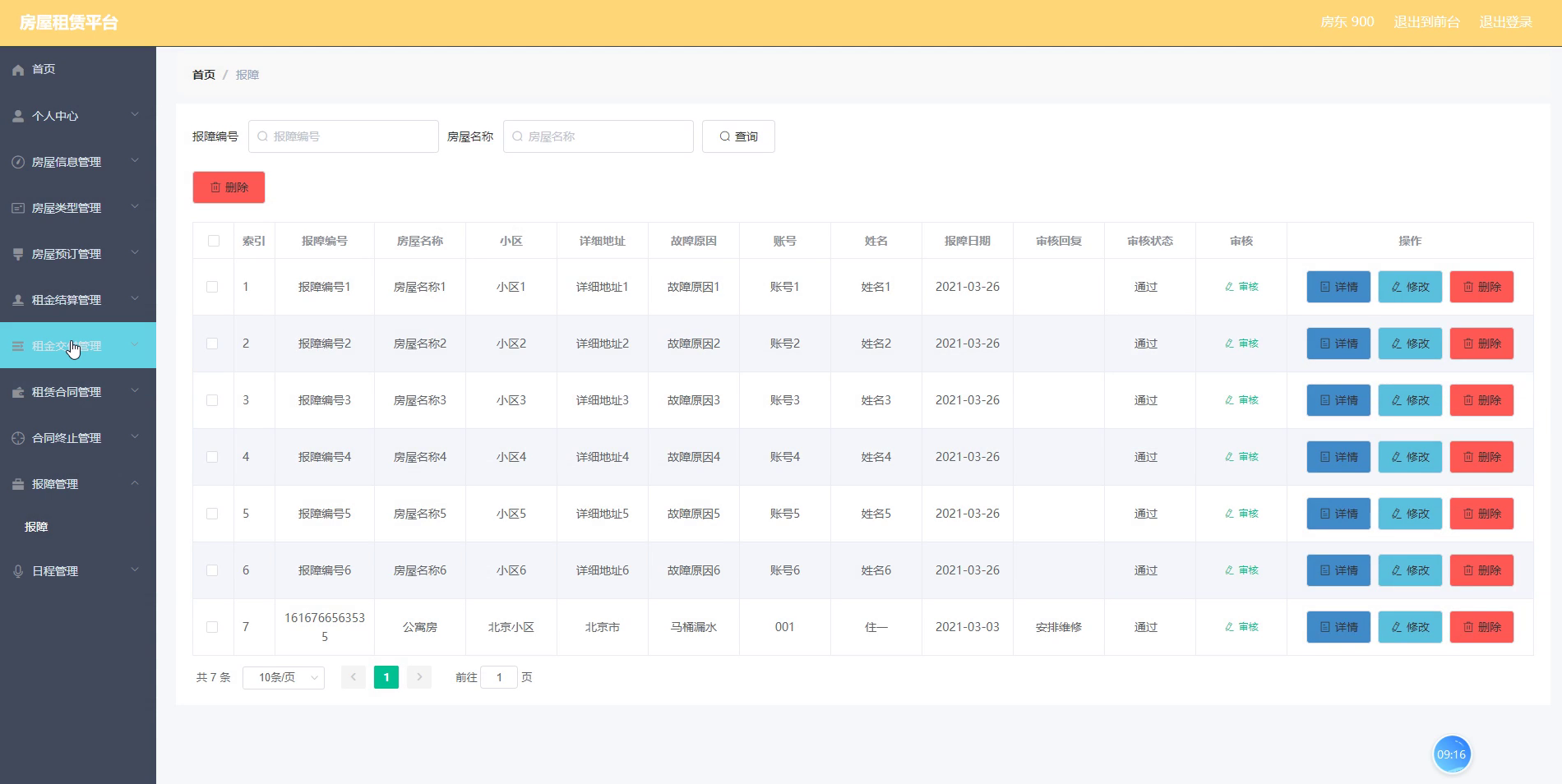Click the red batch 删除 button above table
The image size is (1562, 784).
point(229,187)
